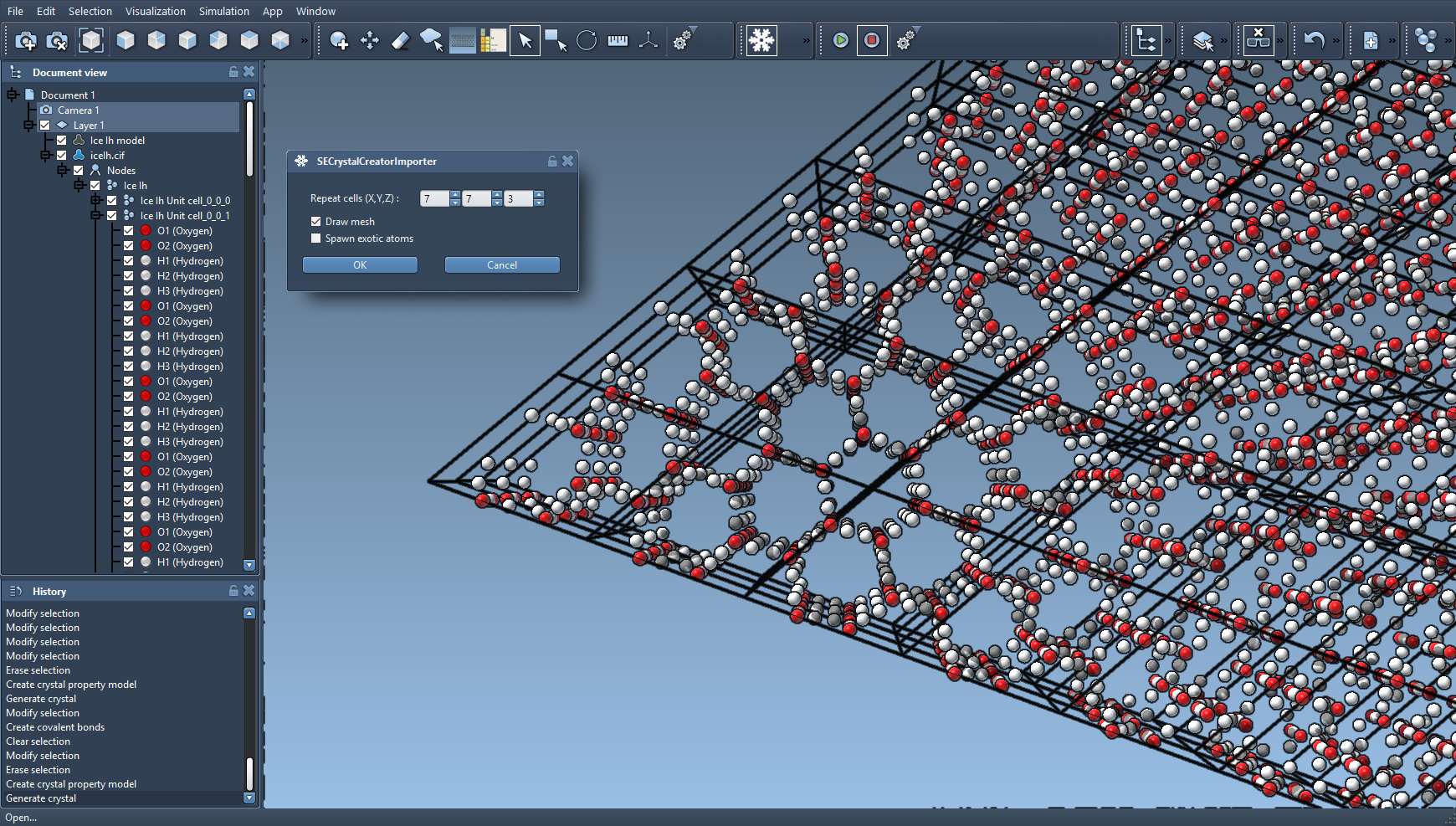Viewport: 1456px width, 826px height.
Task: Open the periodic table tool
Action: tap(493, 40)
